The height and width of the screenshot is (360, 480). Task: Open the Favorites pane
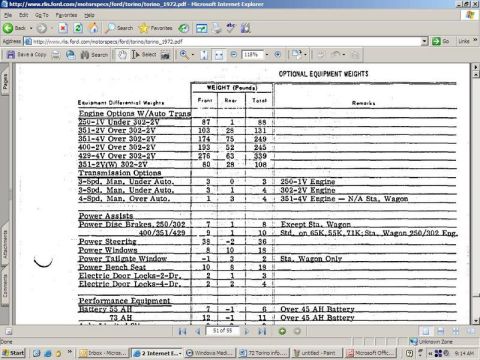click(156, 28)
